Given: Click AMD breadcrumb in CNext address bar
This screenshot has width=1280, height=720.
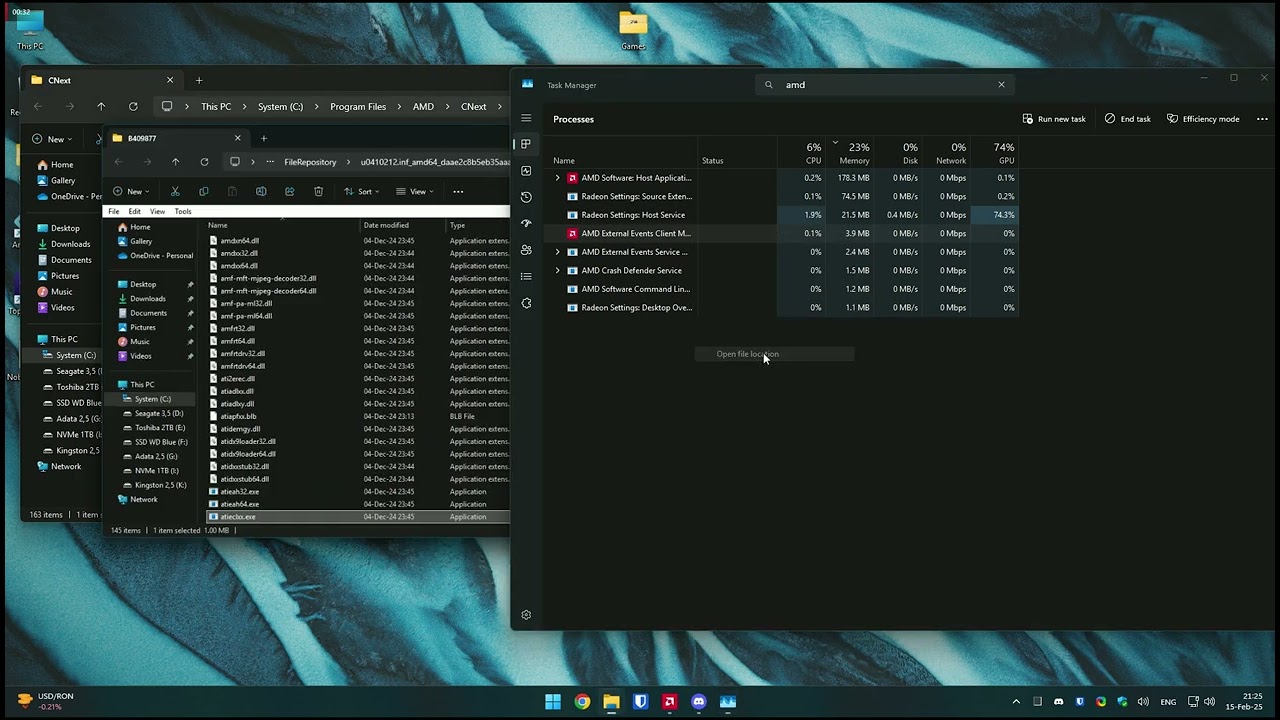Looking at the screenshot, I should coord(423,107).
